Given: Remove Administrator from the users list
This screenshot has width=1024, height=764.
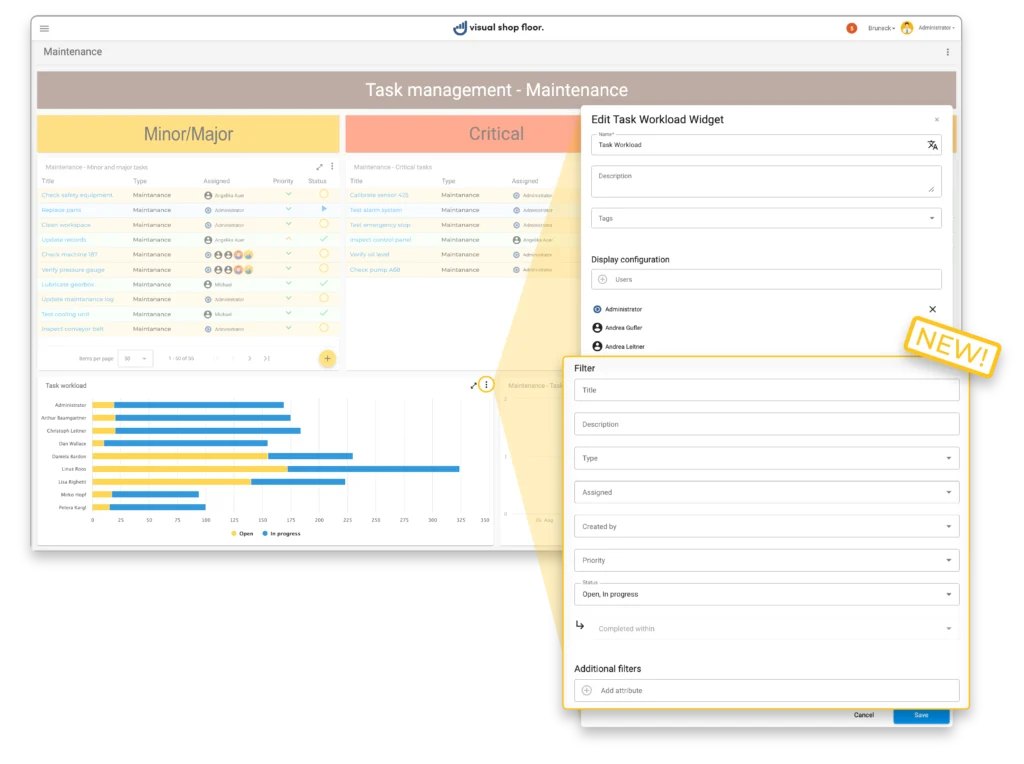Looking at the screenshot, I should [x=932, y=310].
